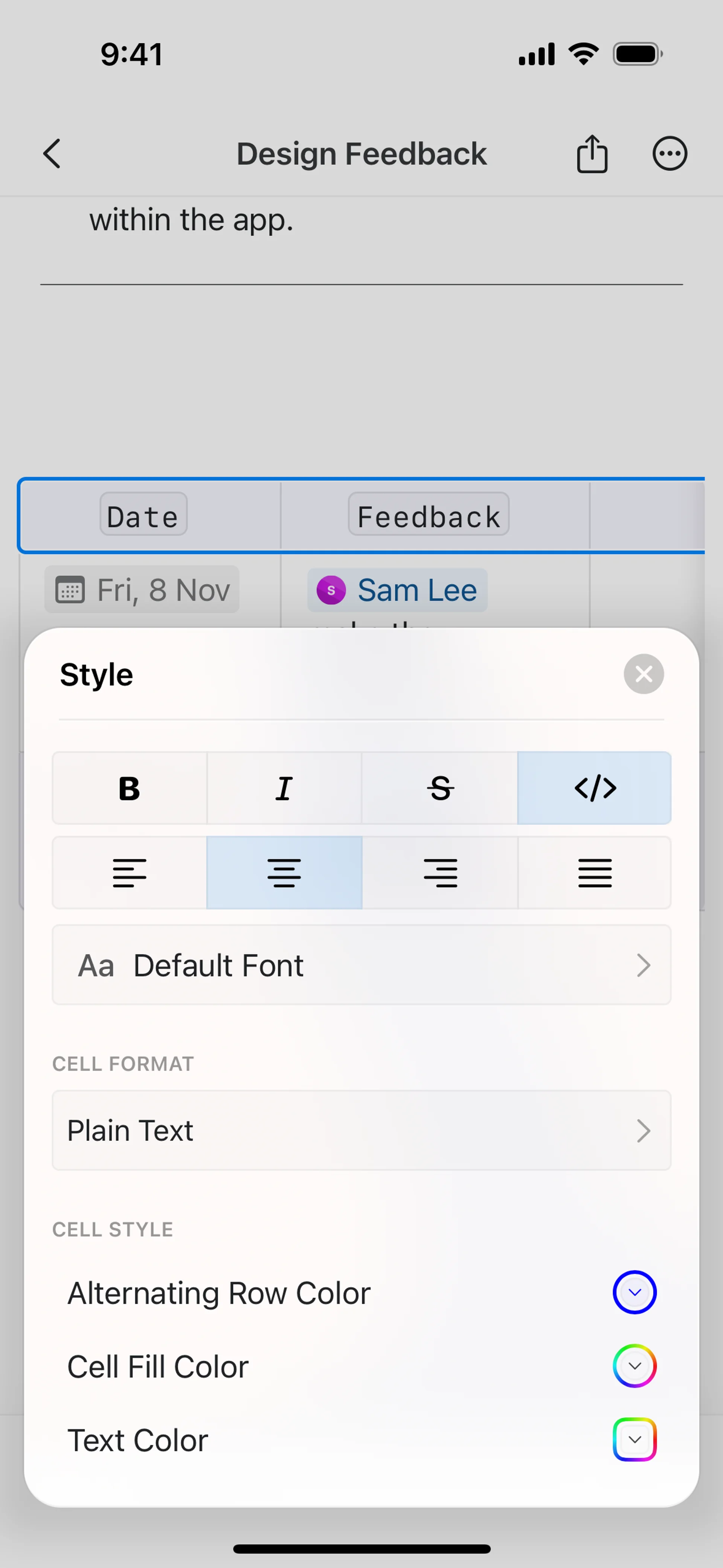Open the share sheet icon
Image resolution: width=723 pixels, height=1568 pixels.
click(x=592, y=153)
